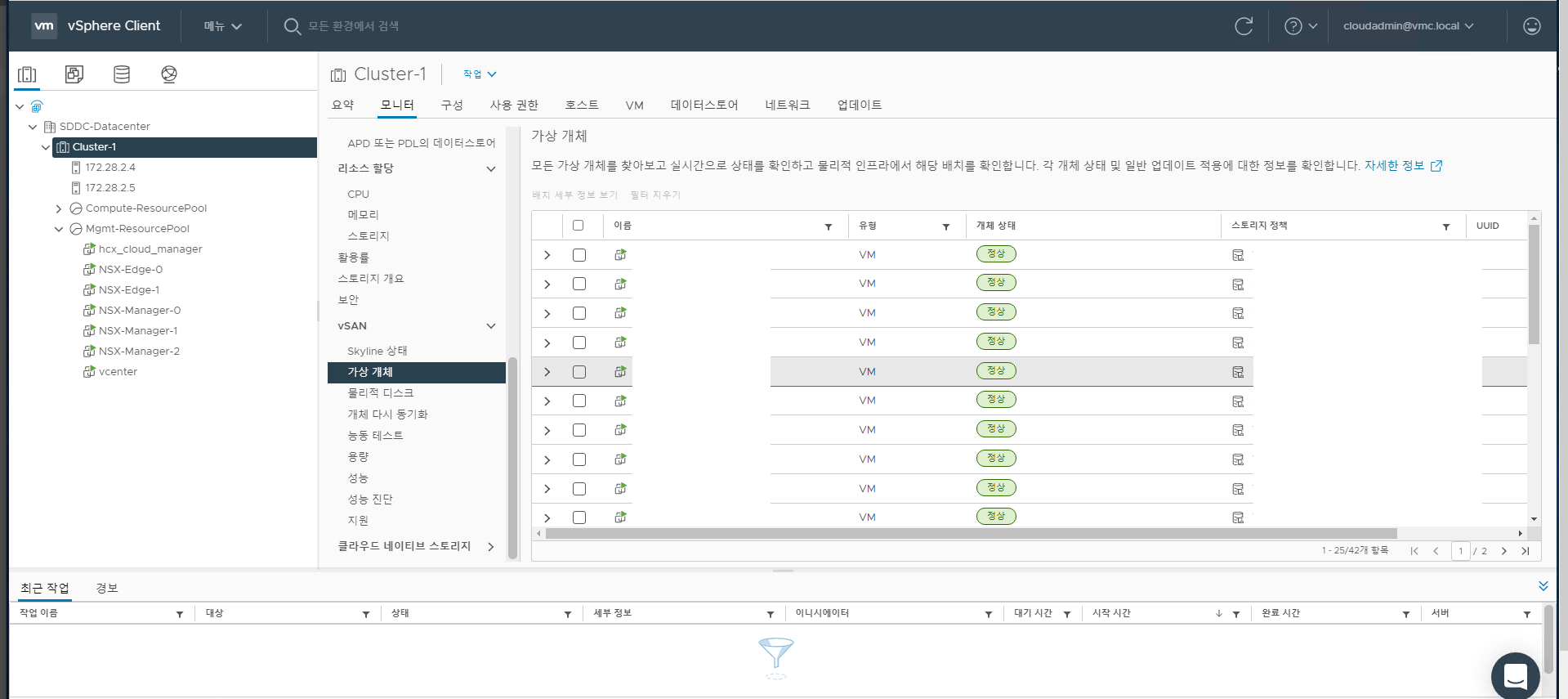Screen dimensions: 1568x699
Task: Check the highlighted fifth row checkbox
Action: pyautogui.click(x=579, y=372)
